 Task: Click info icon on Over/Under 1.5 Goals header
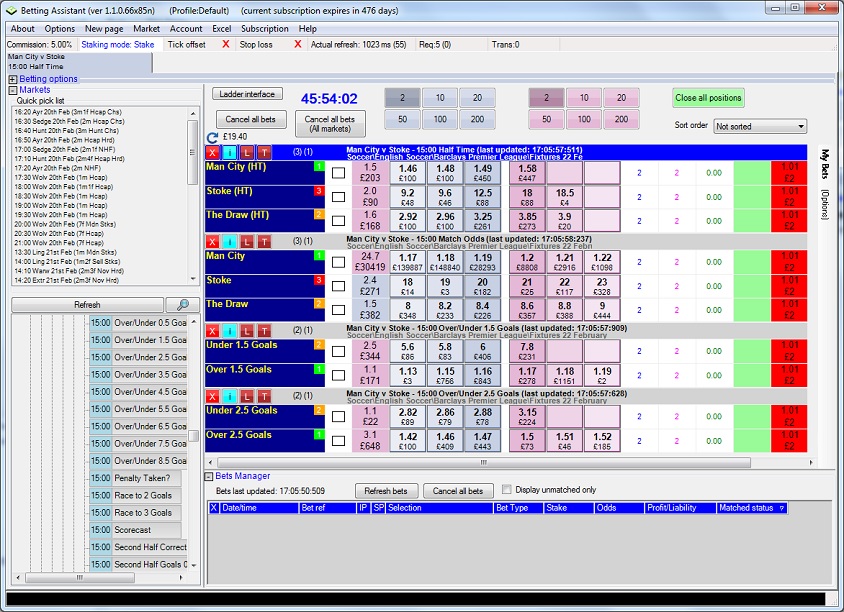click(229, 330)
